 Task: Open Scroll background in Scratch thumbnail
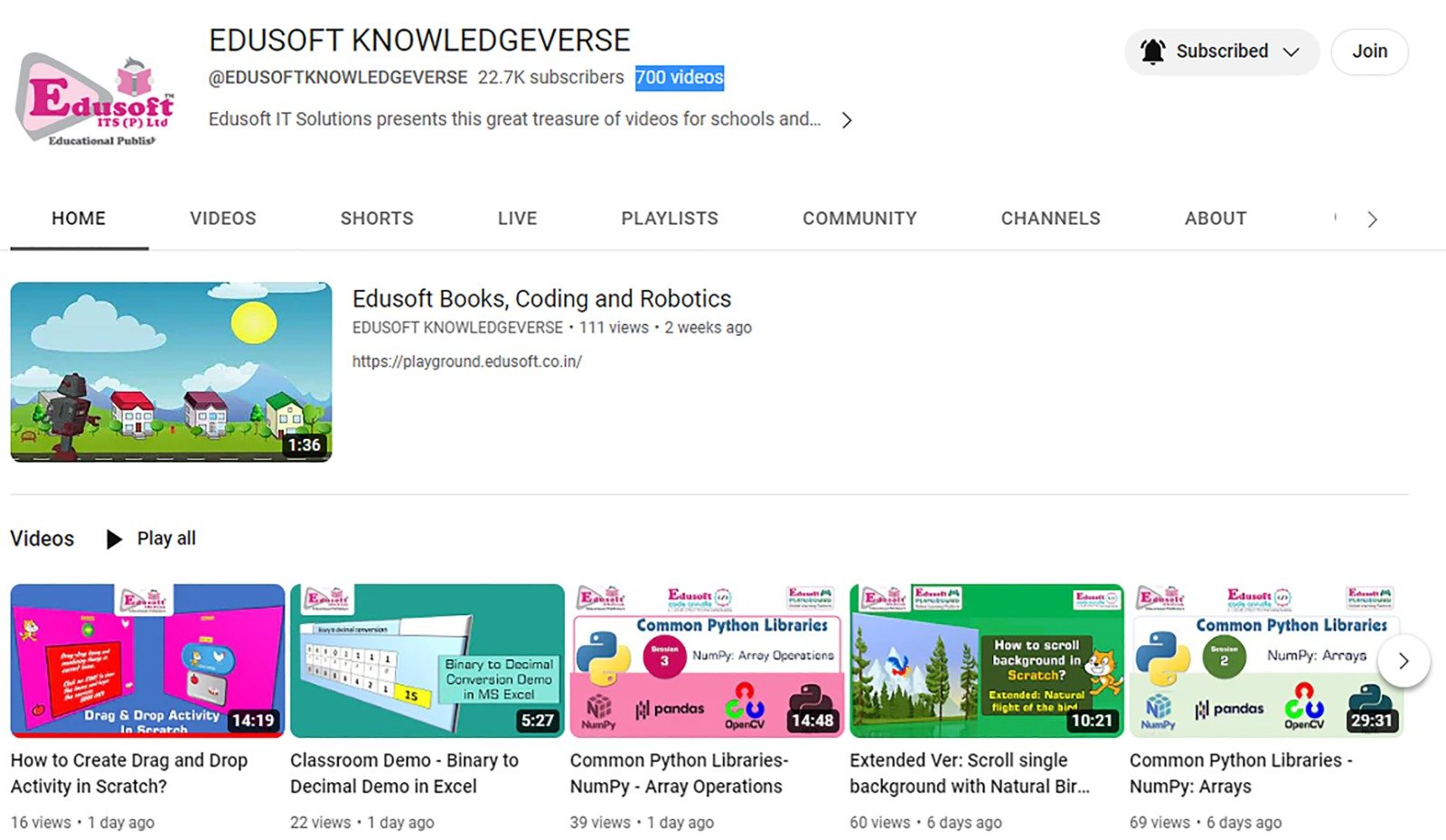pyautogui.click(x=987, y=661)
